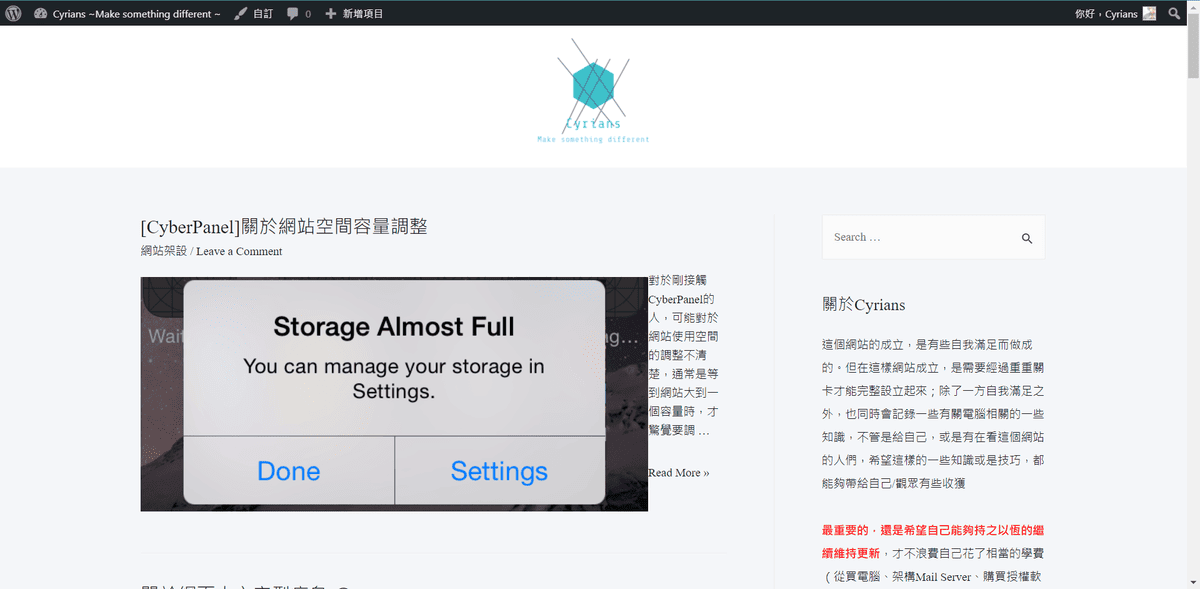The width and height of the screenshot is (1200, 589).
Task: Click the Read More » link
Action: 678,472
